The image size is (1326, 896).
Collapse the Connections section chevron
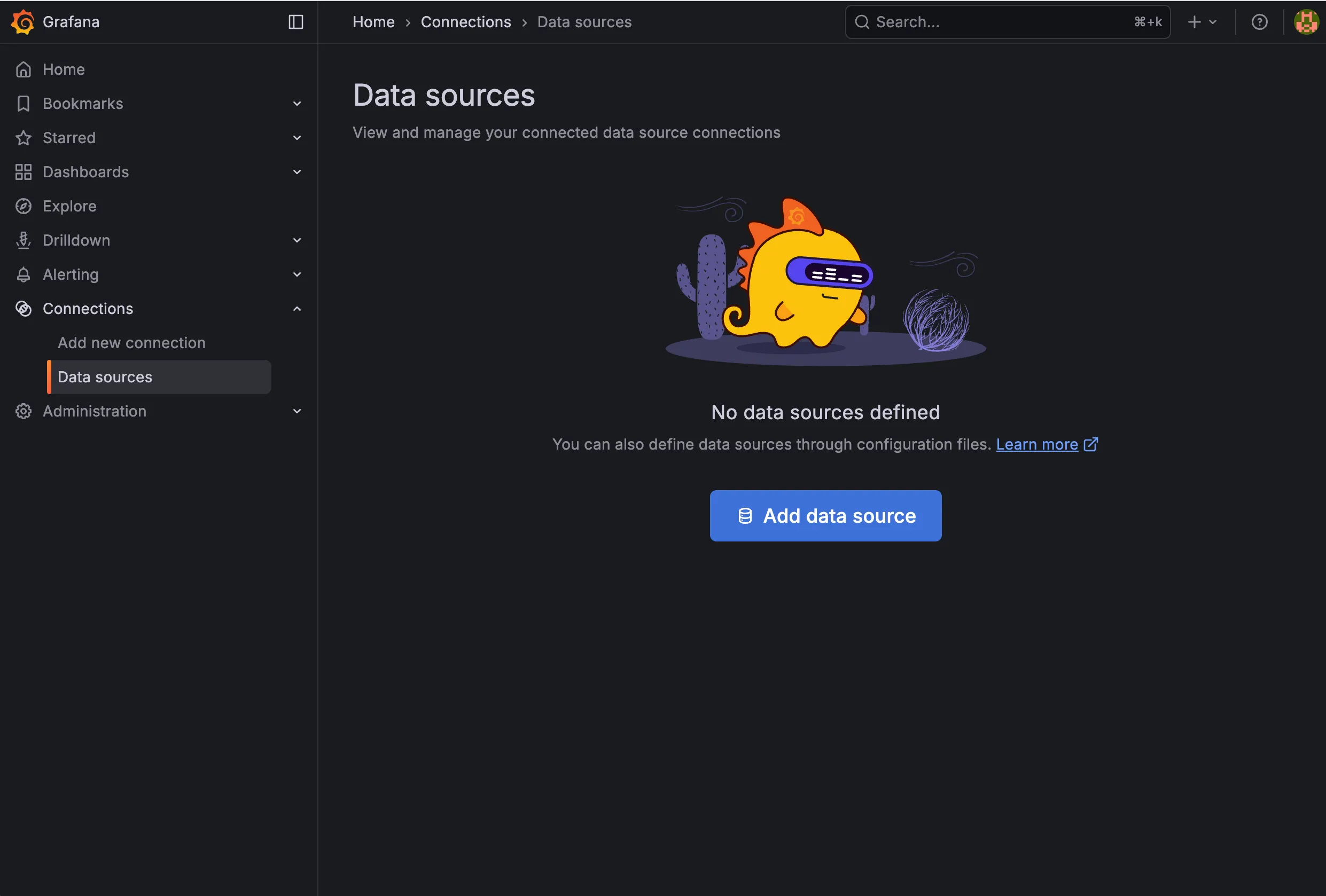point(297,309)
